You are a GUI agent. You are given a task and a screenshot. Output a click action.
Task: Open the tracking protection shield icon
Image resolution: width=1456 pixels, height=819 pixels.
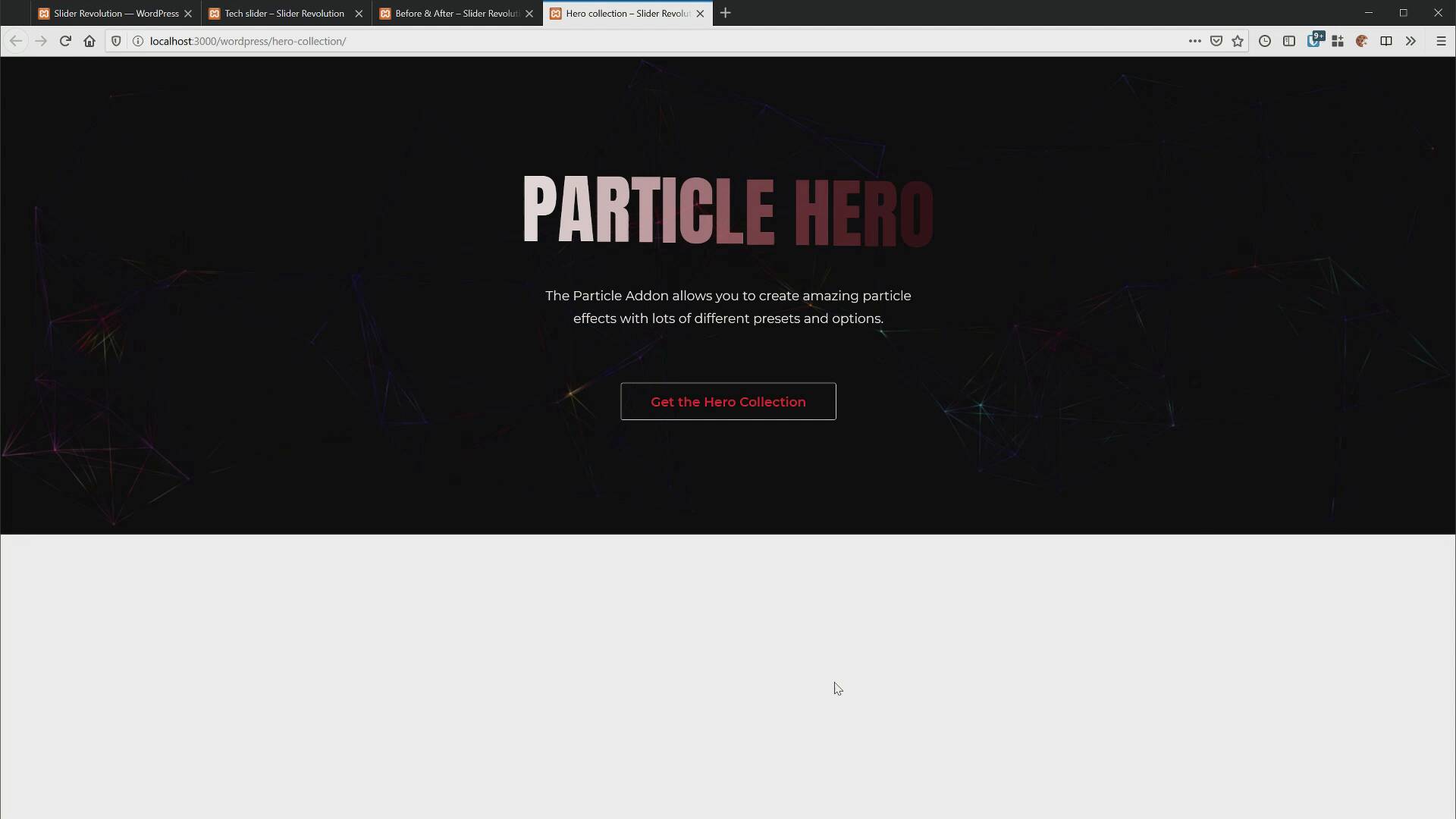[x=116, y=41]
